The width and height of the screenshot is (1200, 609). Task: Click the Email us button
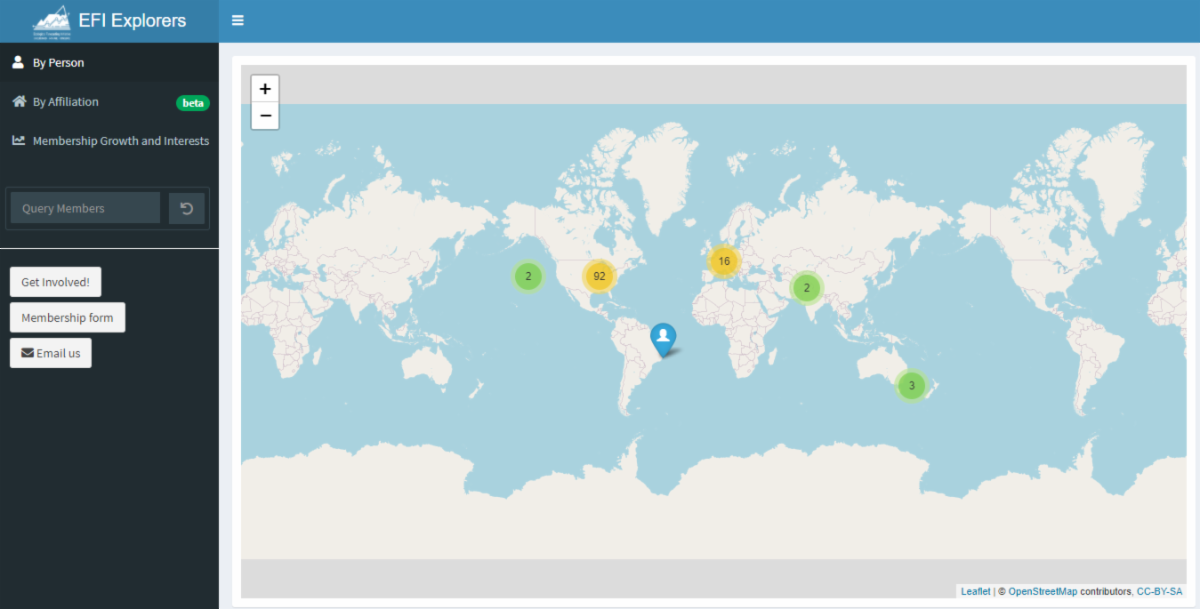[51, 353]
